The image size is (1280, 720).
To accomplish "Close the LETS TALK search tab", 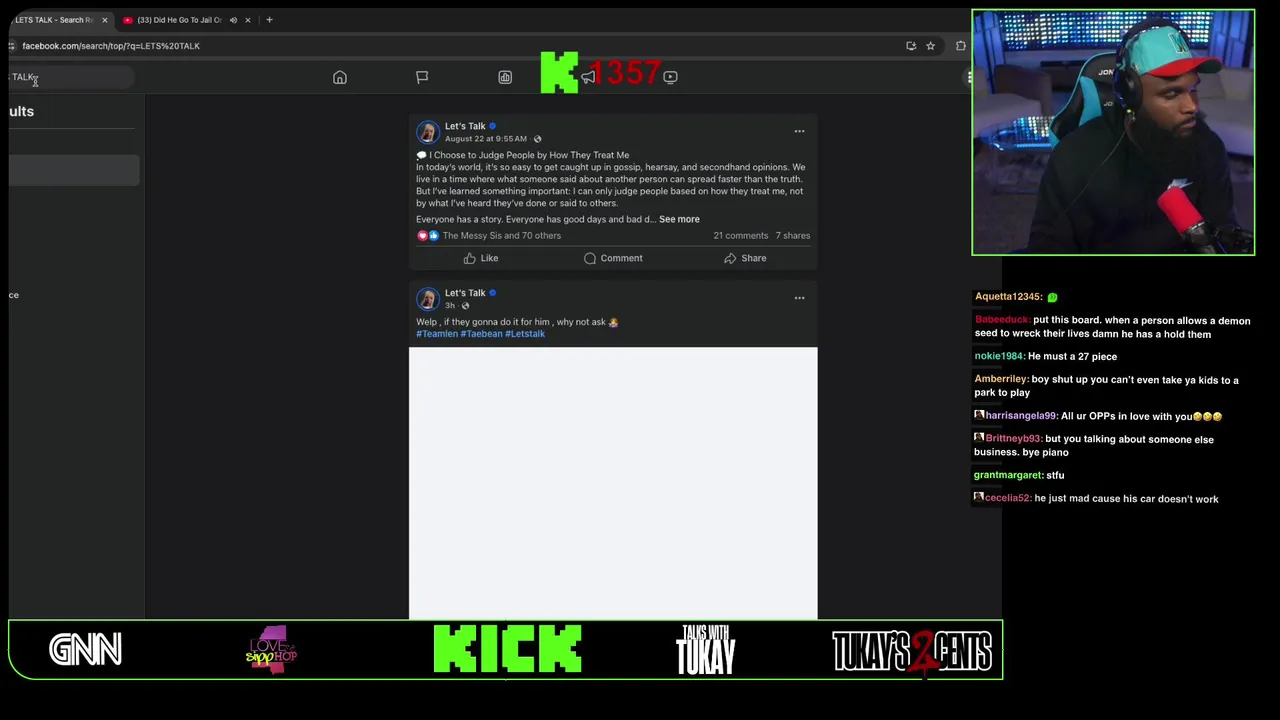I will point(104,20).
